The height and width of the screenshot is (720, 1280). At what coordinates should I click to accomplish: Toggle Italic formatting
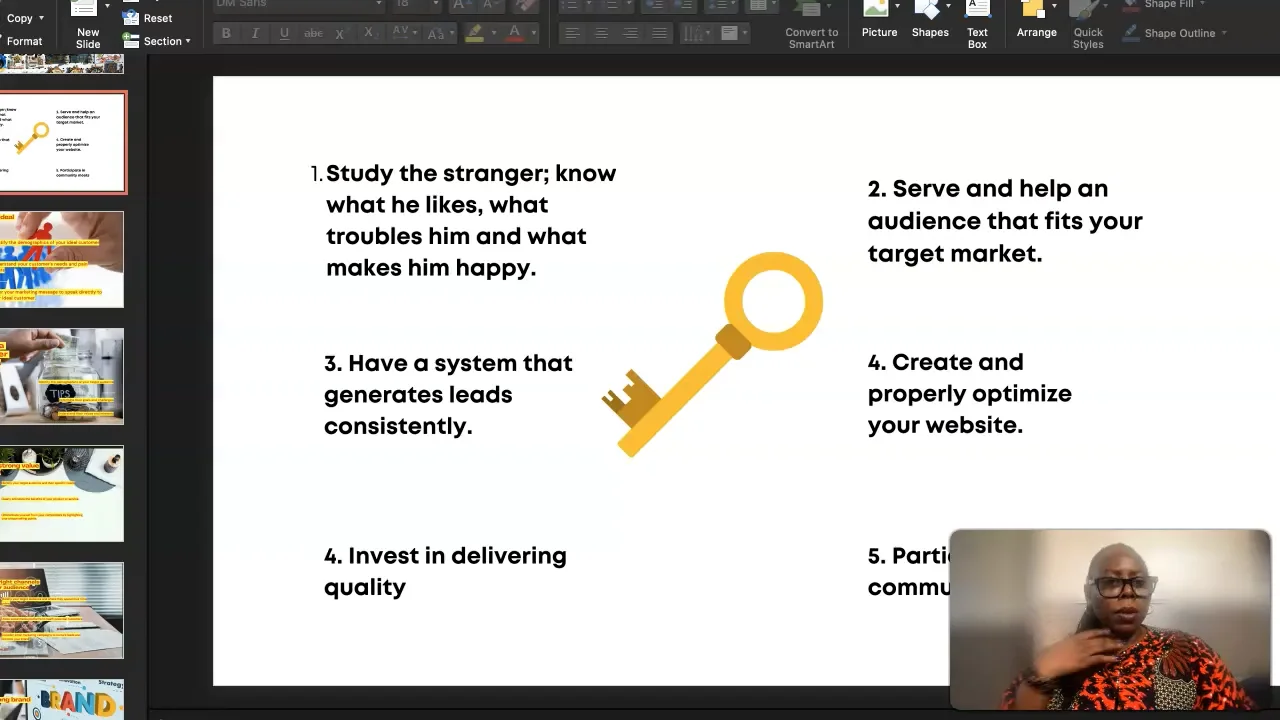coord(255,33)
